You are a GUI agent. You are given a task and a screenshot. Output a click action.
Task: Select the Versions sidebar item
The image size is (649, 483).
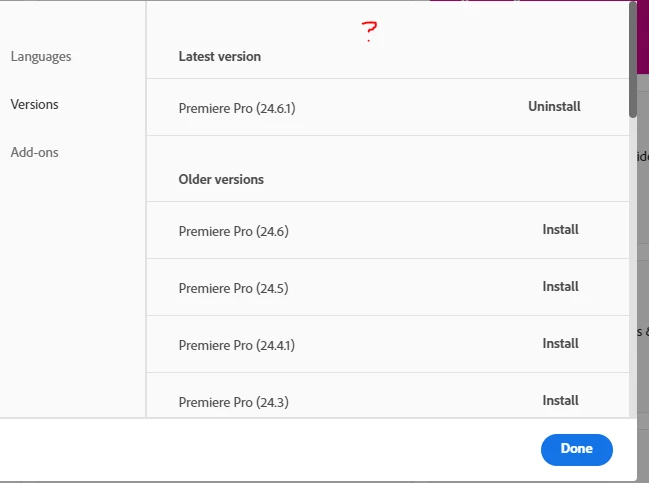[35, 105]
